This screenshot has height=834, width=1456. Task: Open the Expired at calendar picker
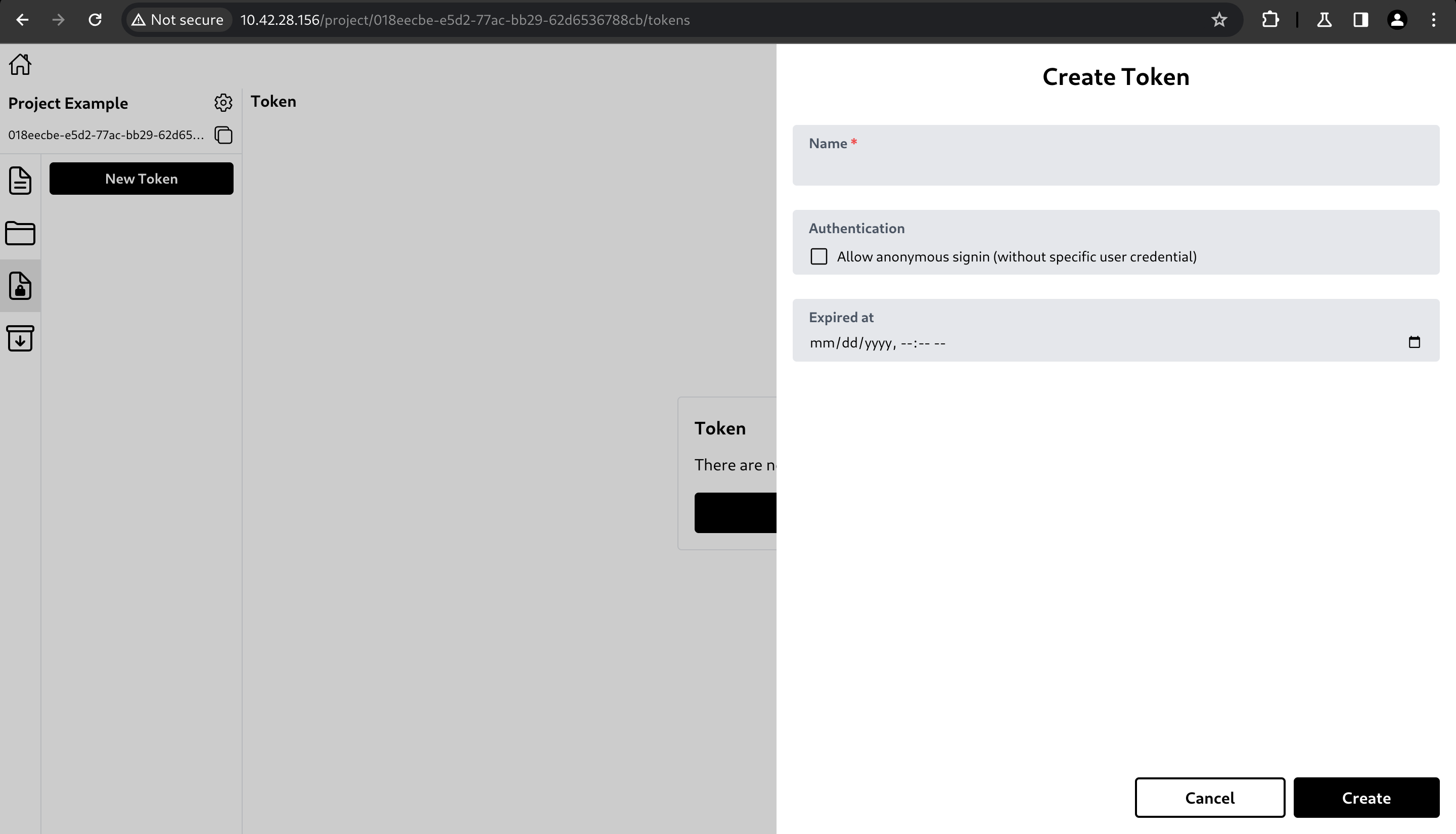[1415, 342]
